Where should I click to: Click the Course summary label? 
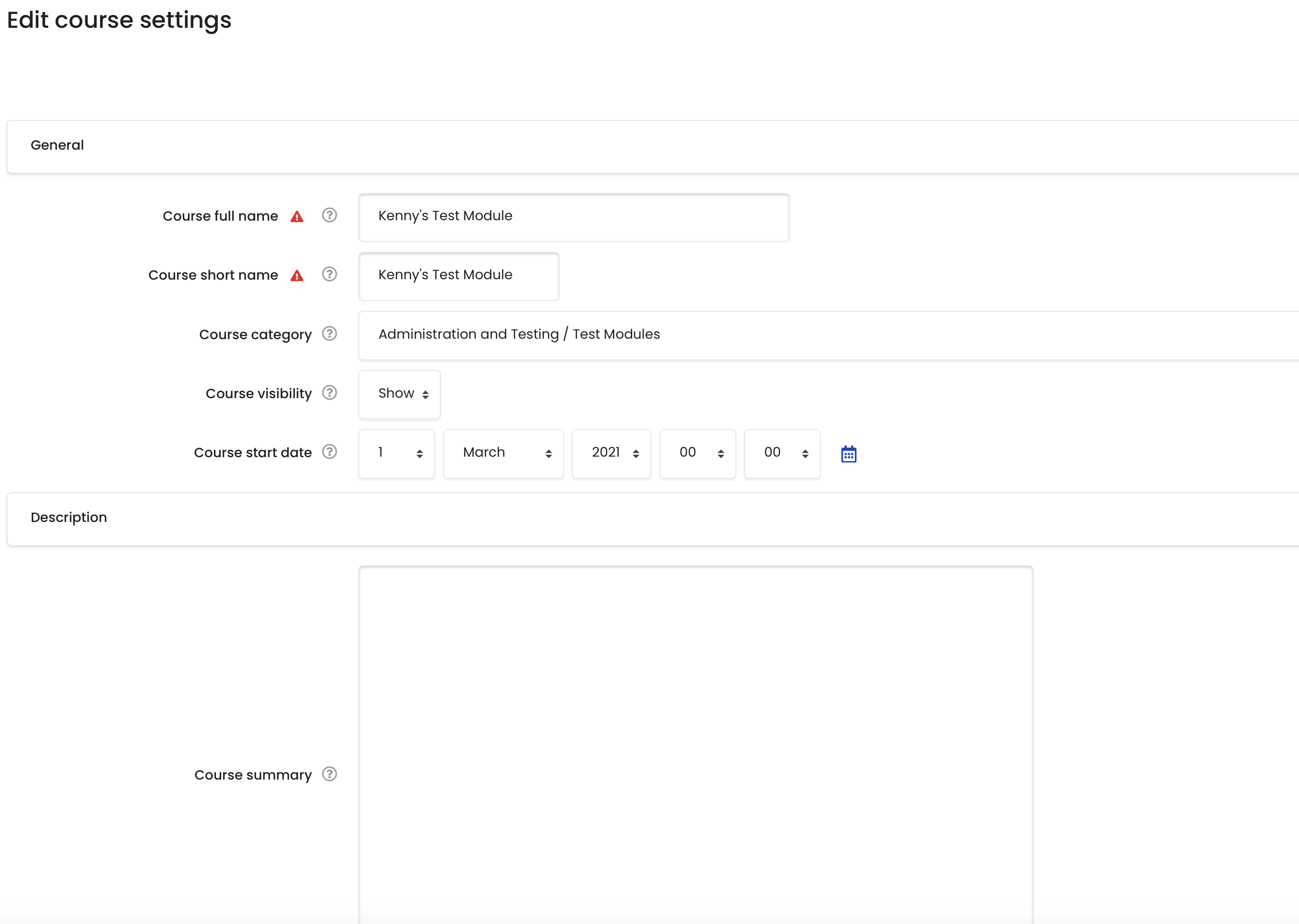253,775
